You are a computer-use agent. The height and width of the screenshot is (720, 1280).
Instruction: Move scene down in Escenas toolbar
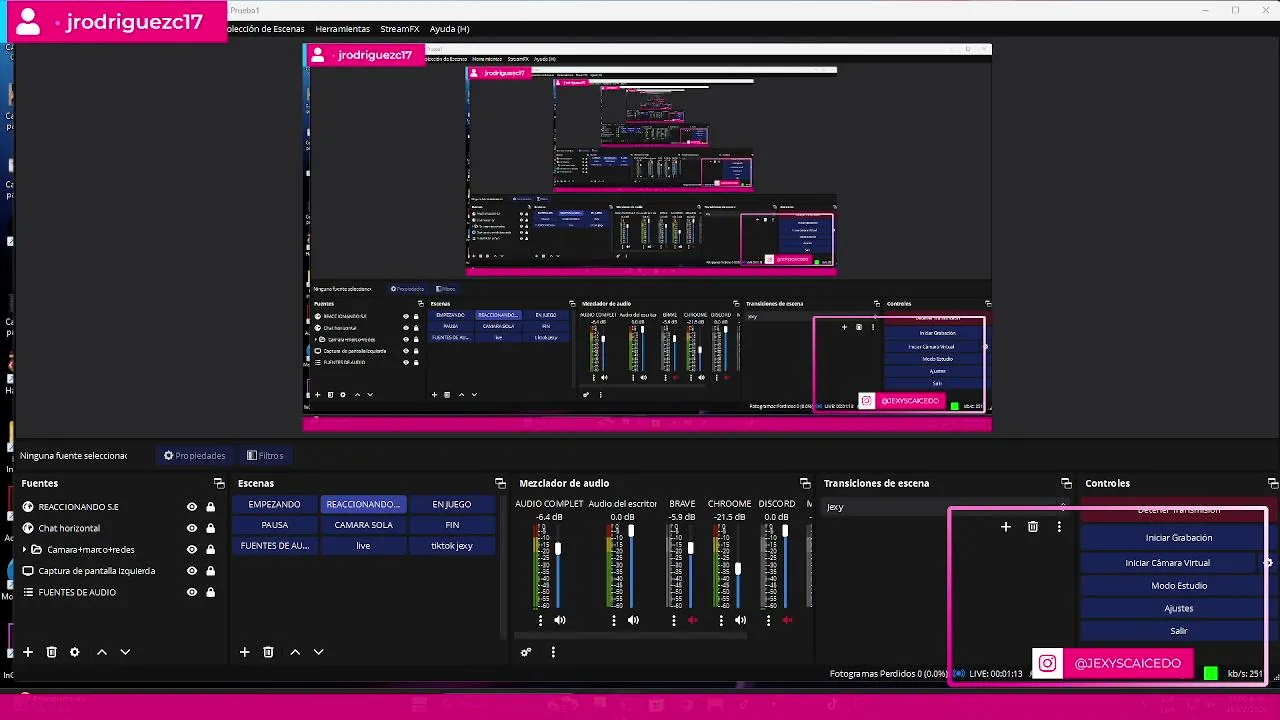[x=318, y=652]
